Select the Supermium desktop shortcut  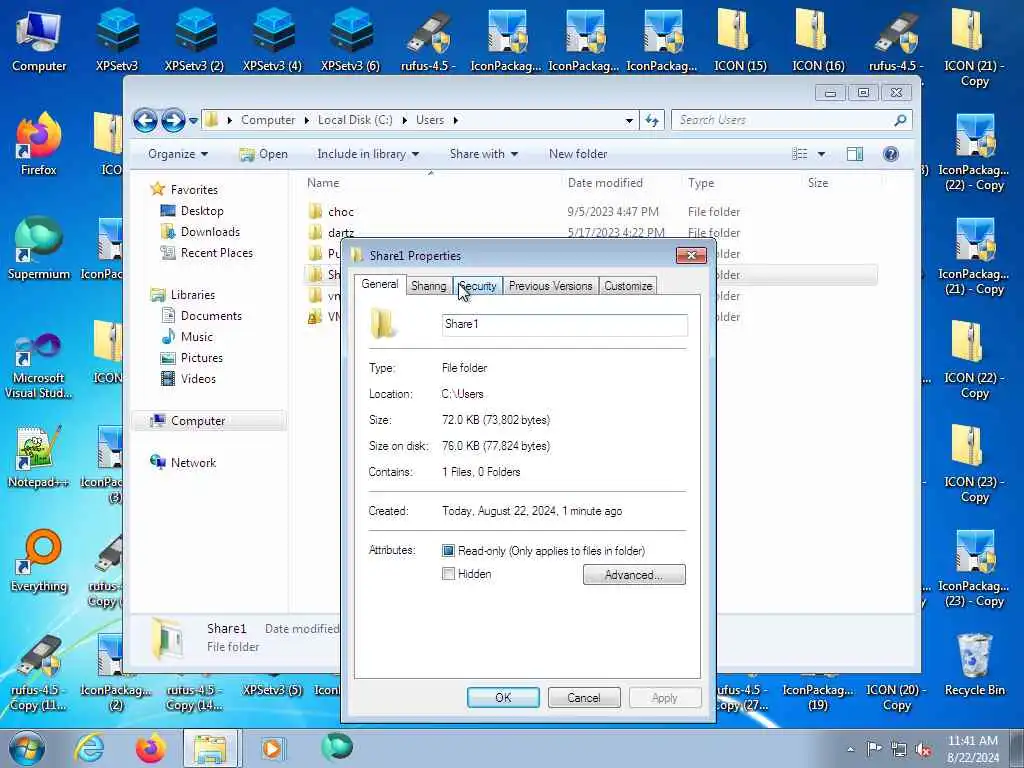click(39, 248)
